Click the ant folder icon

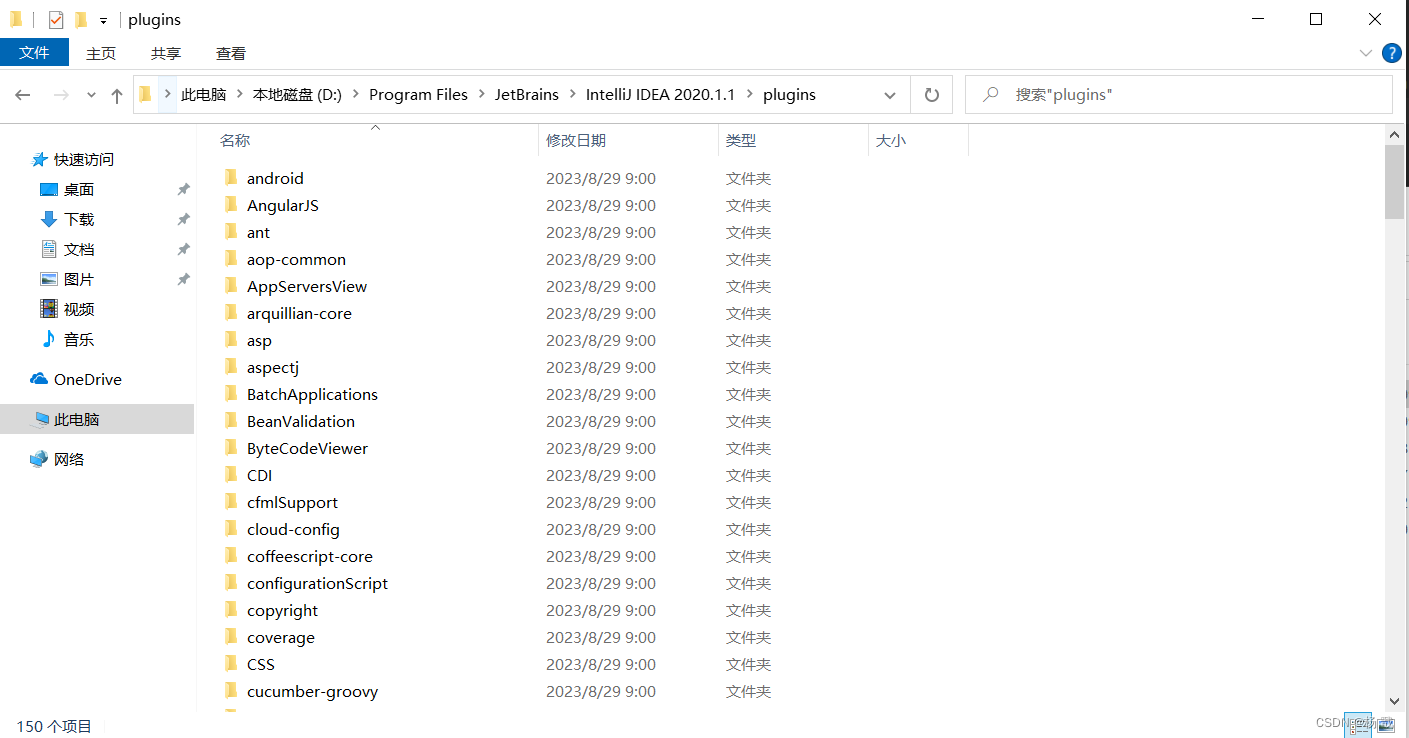tap(231, 232)
